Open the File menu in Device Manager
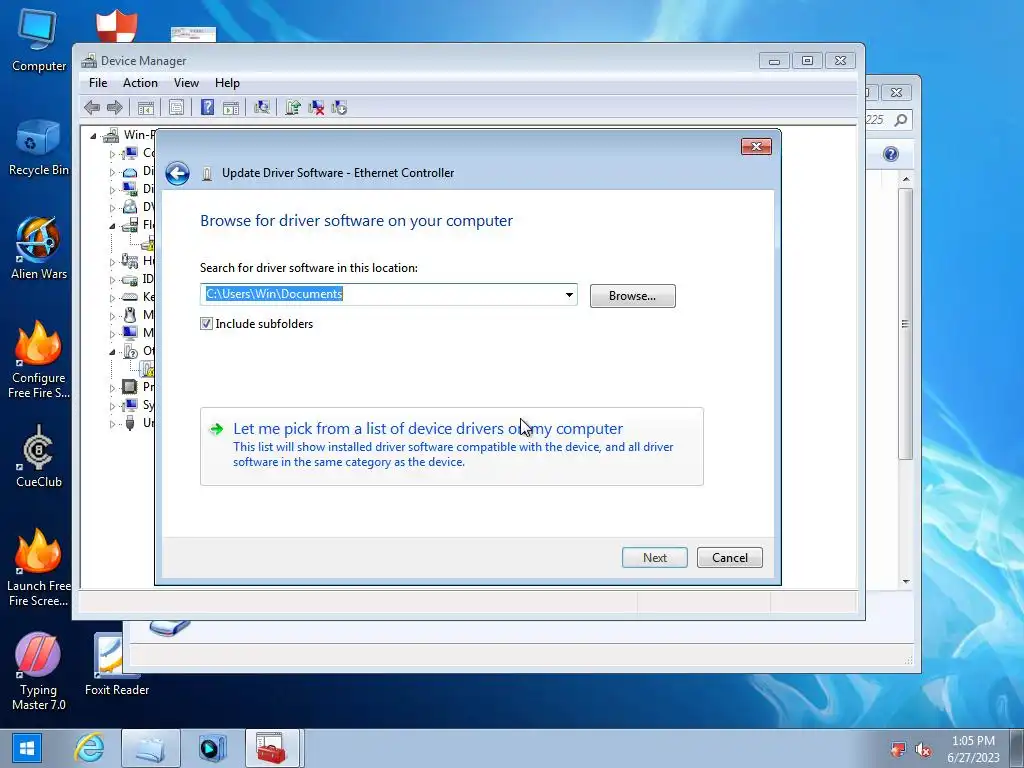The width and height of the screenshot is (1024, 768). coord(98,83)
